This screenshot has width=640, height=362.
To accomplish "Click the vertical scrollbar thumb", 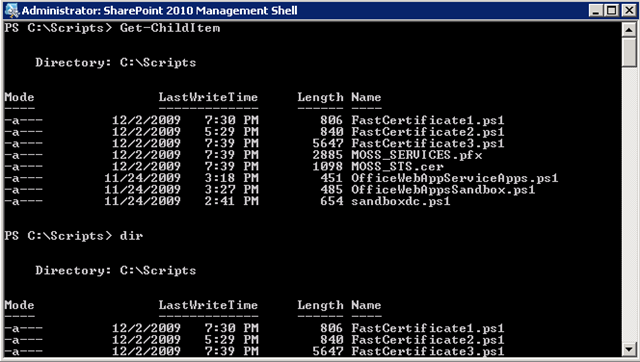I will click(x=629, y=52).
